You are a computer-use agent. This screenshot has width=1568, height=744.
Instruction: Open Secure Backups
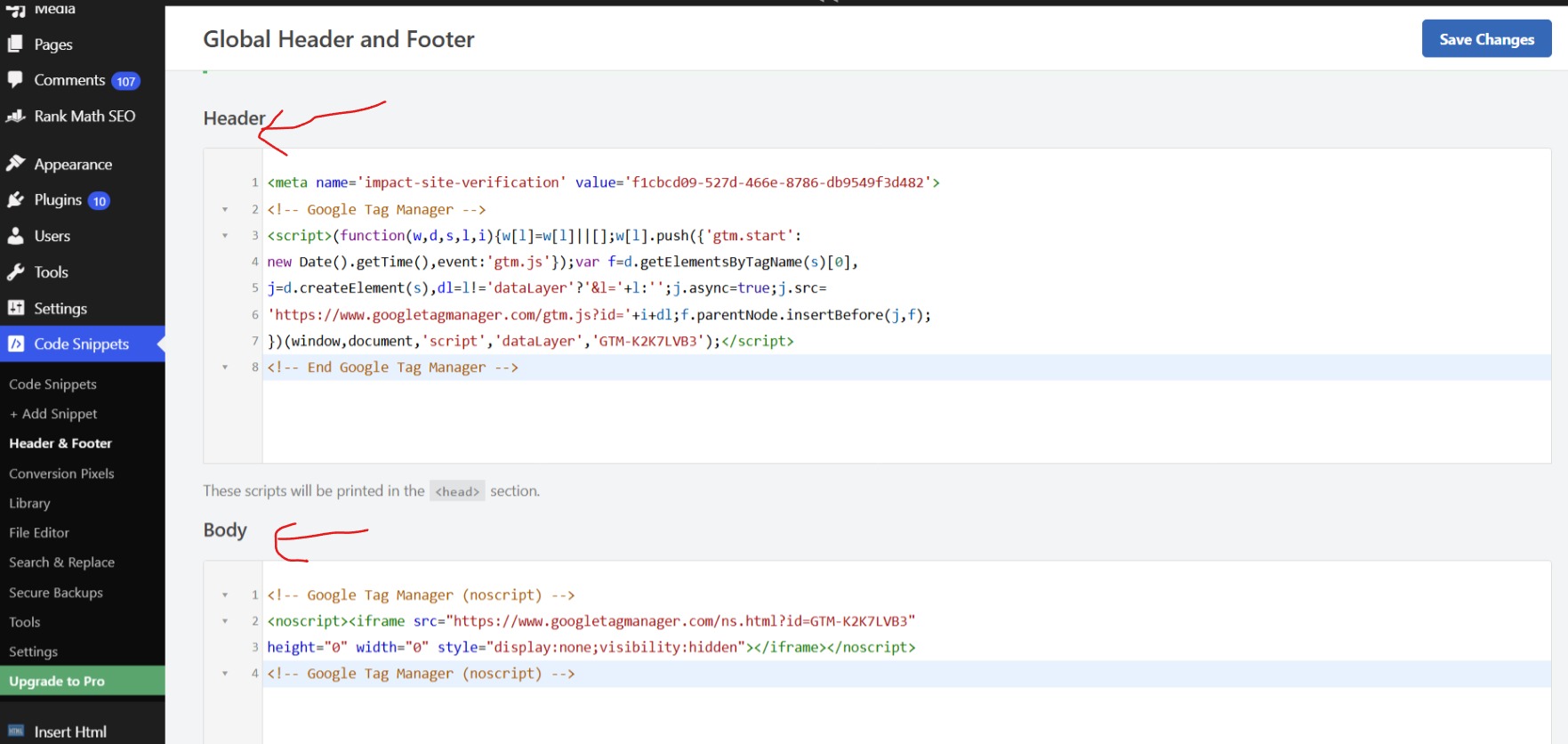coord(56,593)
